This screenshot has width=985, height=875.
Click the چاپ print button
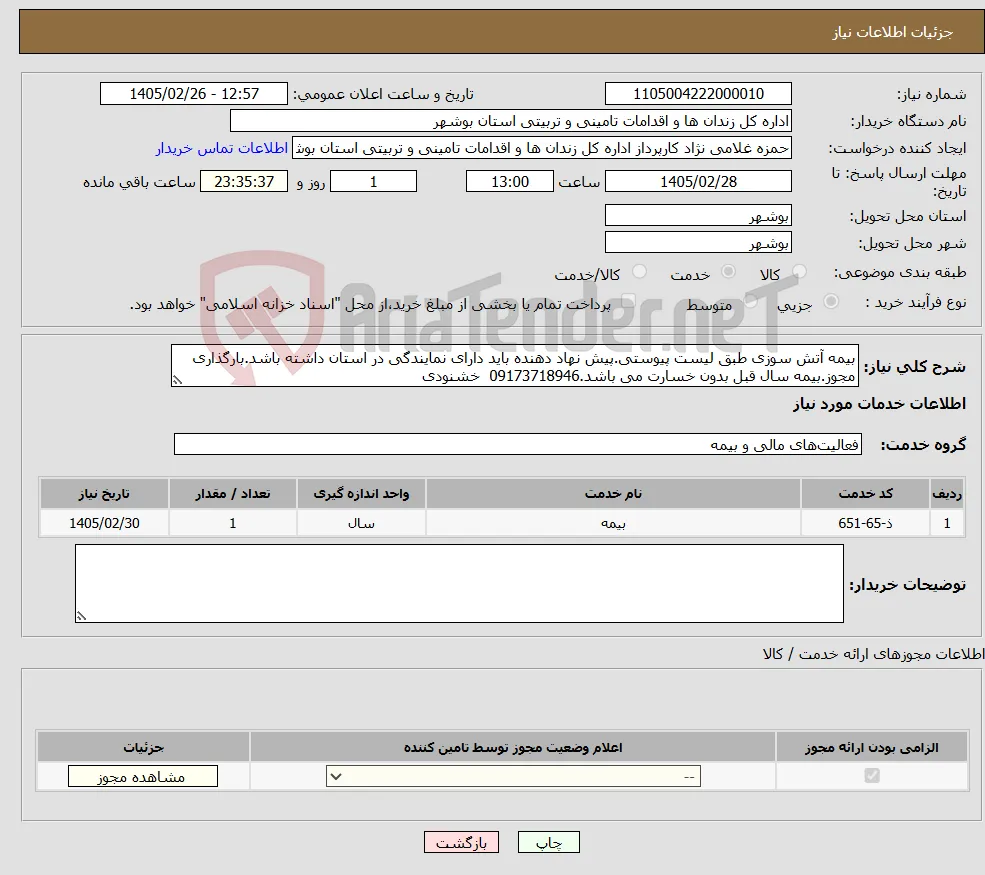coord(548,842)
